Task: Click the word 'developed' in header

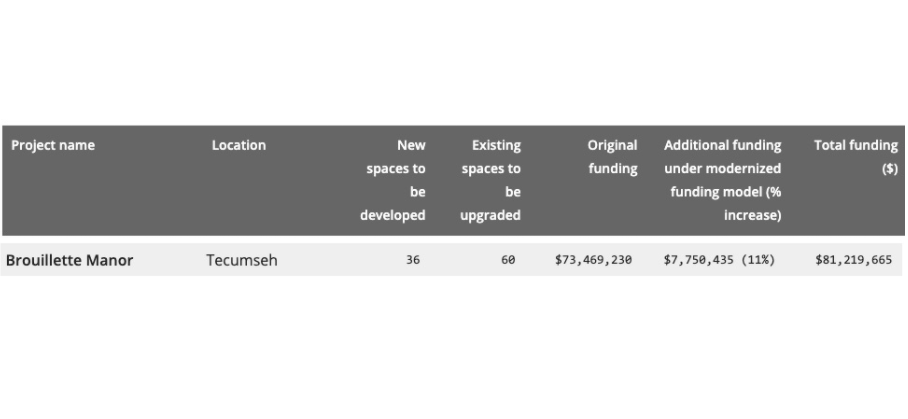Action: [x=393, y=215]
